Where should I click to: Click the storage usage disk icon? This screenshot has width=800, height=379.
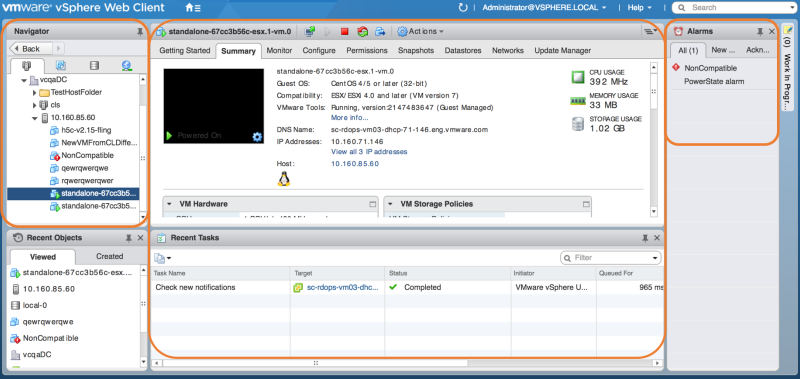click(577, 124)
